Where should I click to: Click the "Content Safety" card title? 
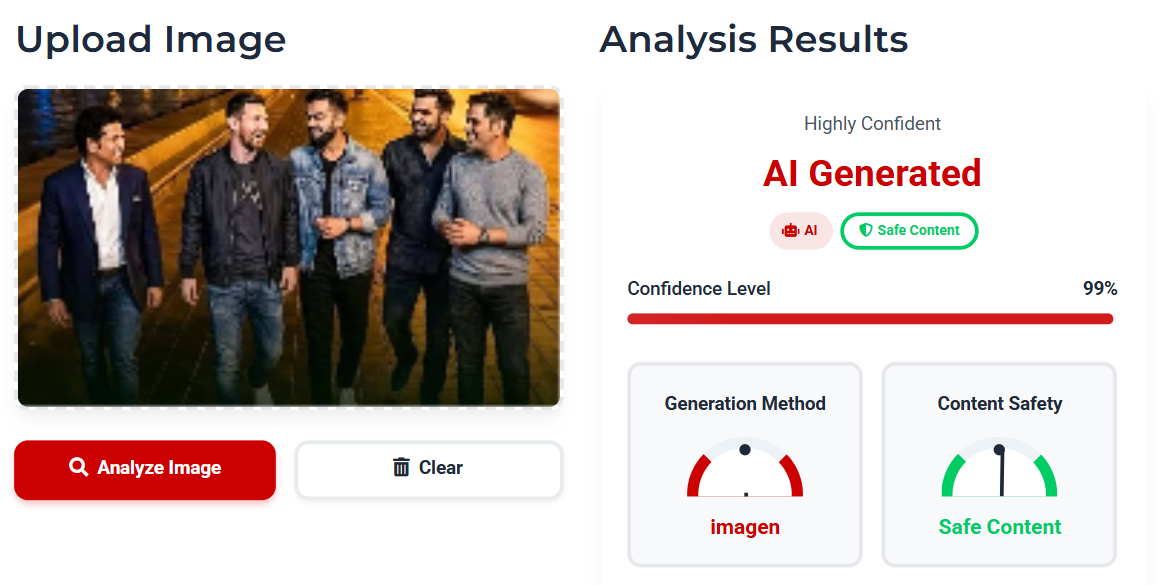[x=999, y=404]
